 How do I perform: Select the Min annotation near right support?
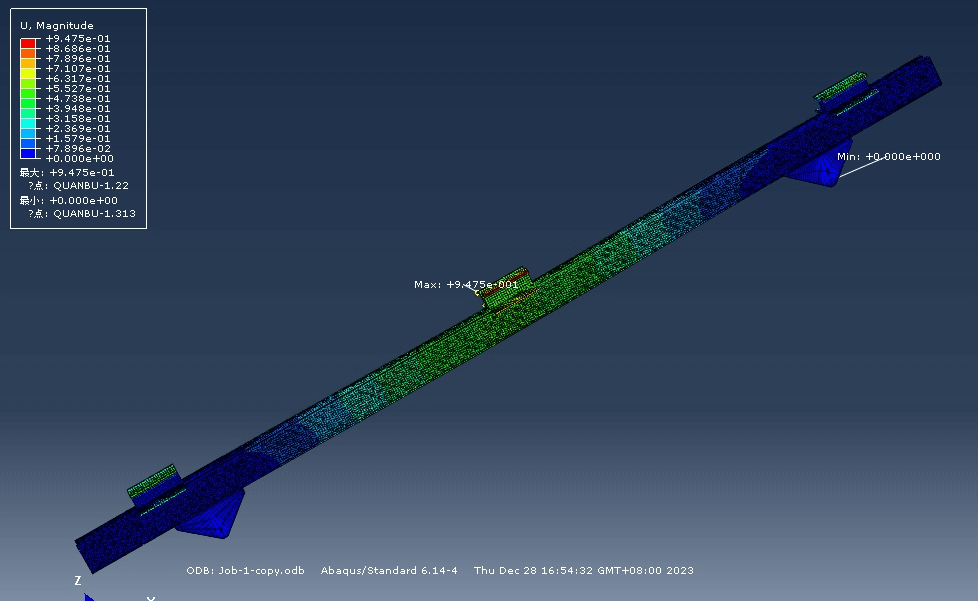[x=888, y=157]
